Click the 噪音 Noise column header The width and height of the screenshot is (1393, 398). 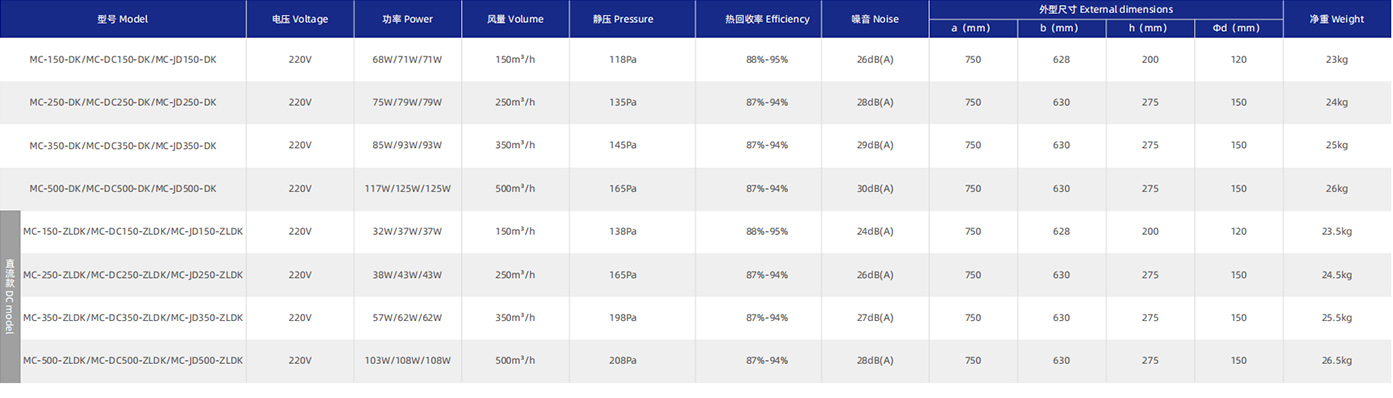coord(875,19)
